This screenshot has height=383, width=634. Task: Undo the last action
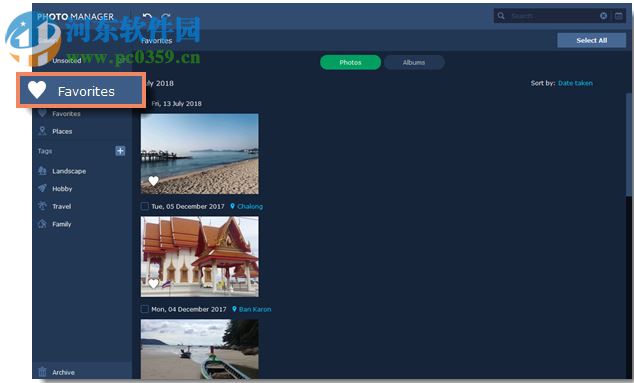(x=147, y=17)
